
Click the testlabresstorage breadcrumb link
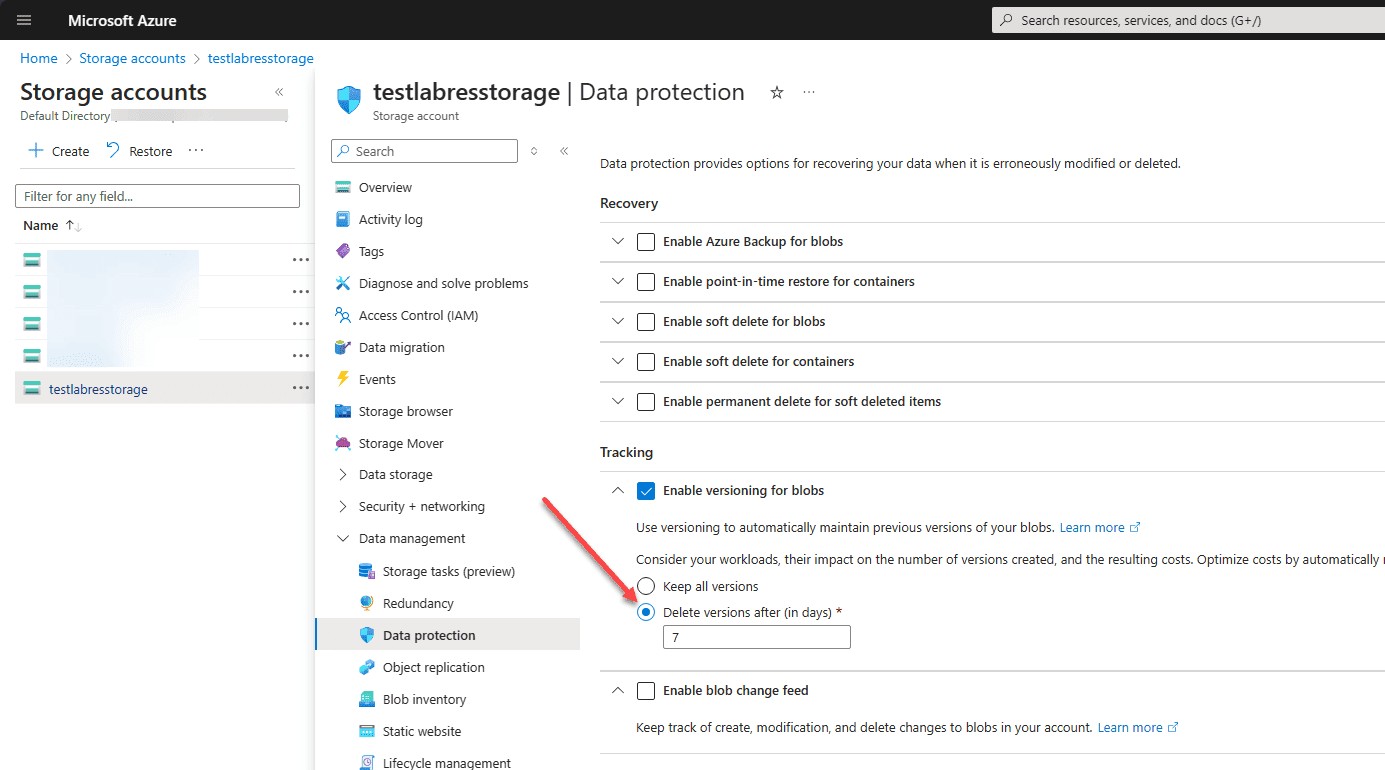click(261, 59)
